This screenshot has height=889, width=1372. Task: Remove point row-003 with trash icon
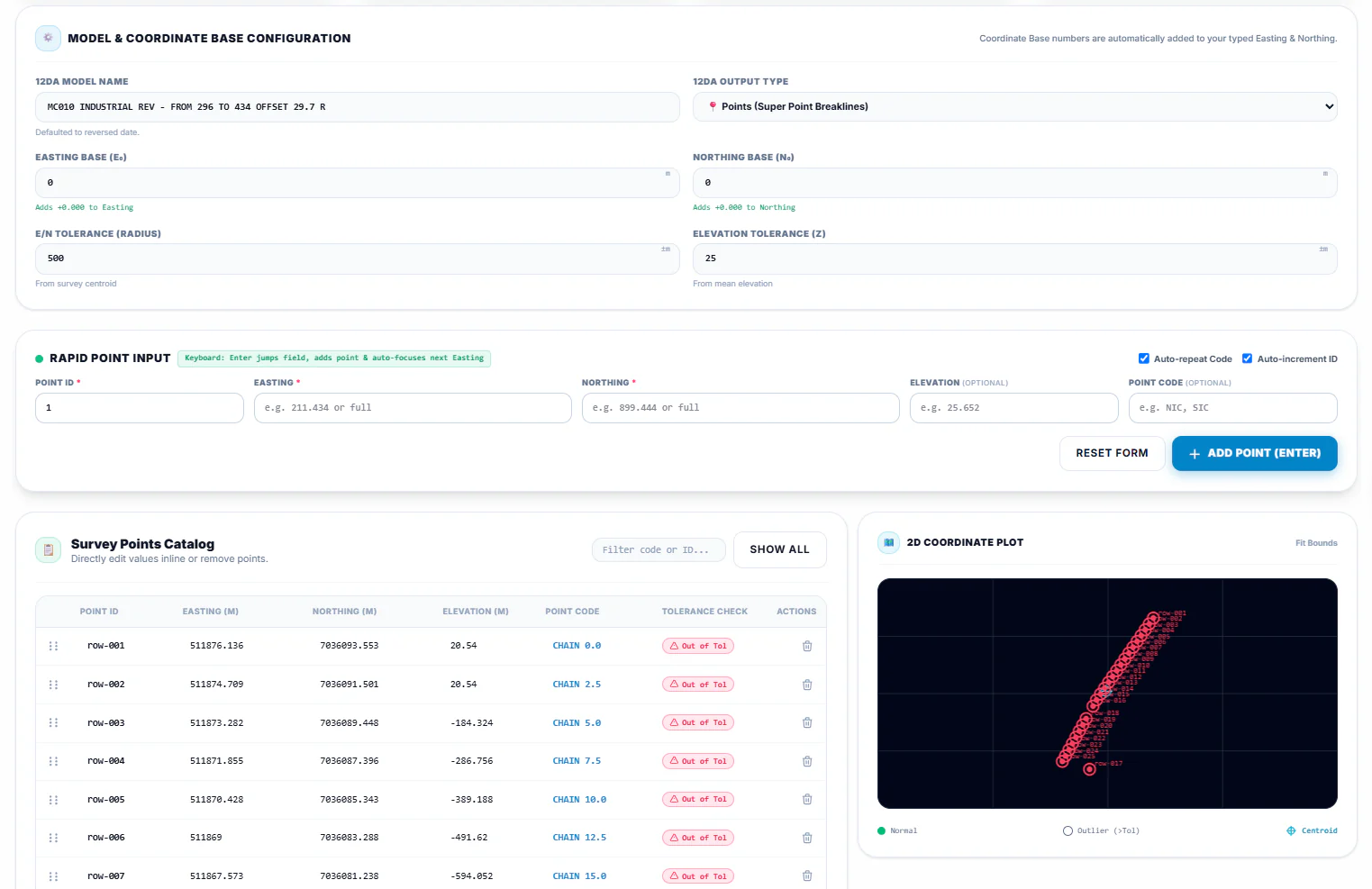(x=807, y=722)
